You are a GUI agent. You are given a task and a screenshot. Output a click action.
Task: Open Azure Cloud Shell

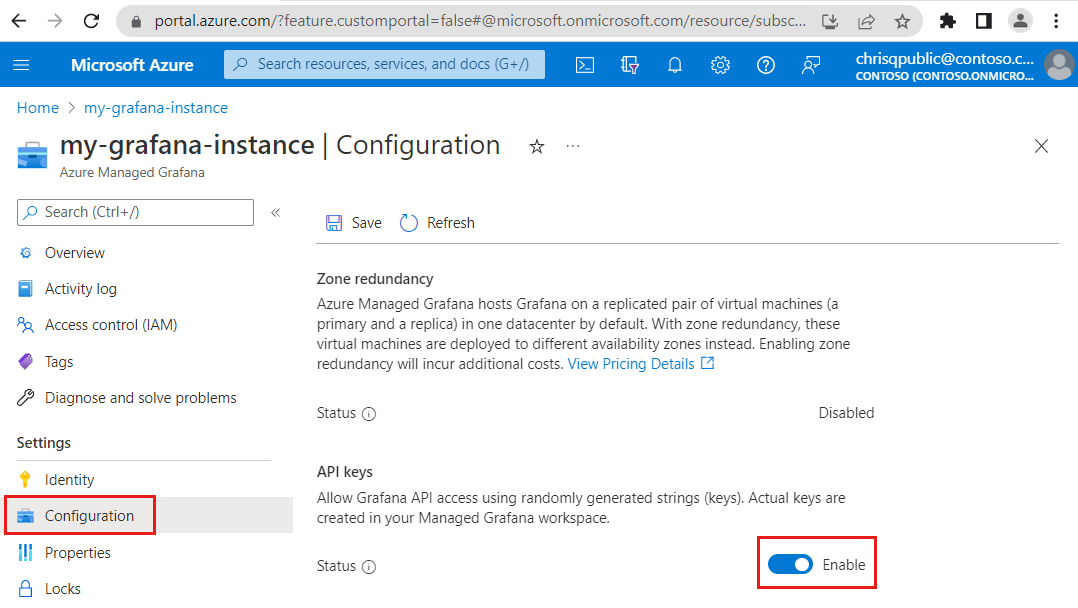(585, 64)
